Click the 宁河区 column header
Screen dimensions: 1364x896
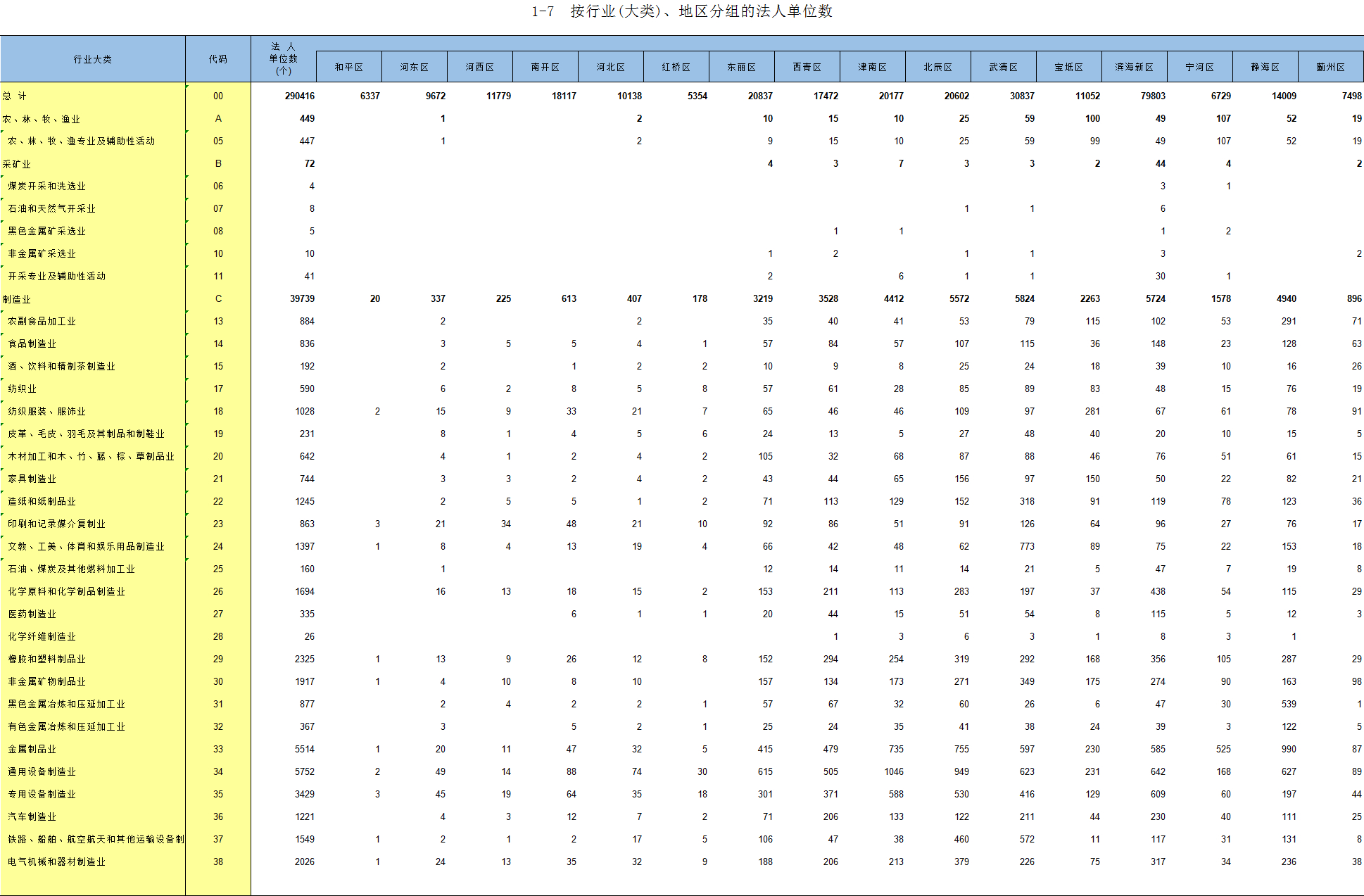pyautogui.click(x=1200, y=67)
